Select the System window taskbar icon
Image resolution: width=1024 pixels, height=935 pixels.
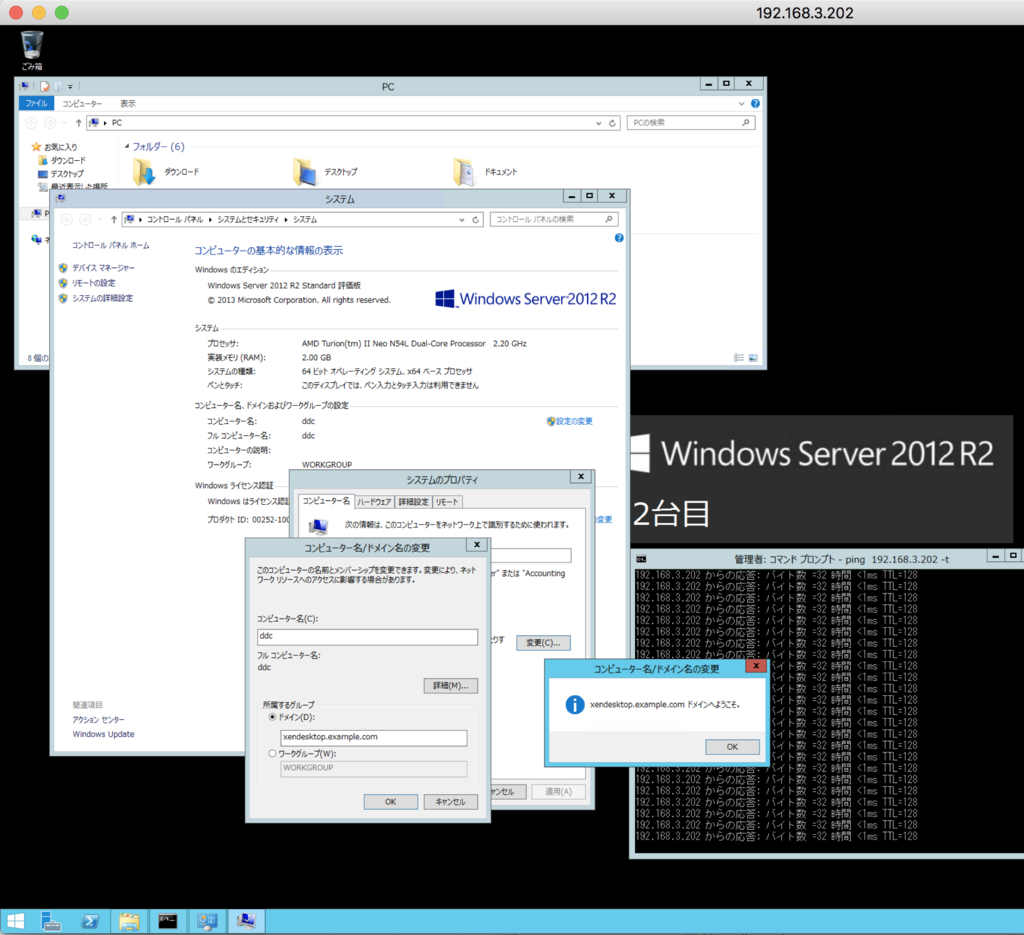(246, 921)
